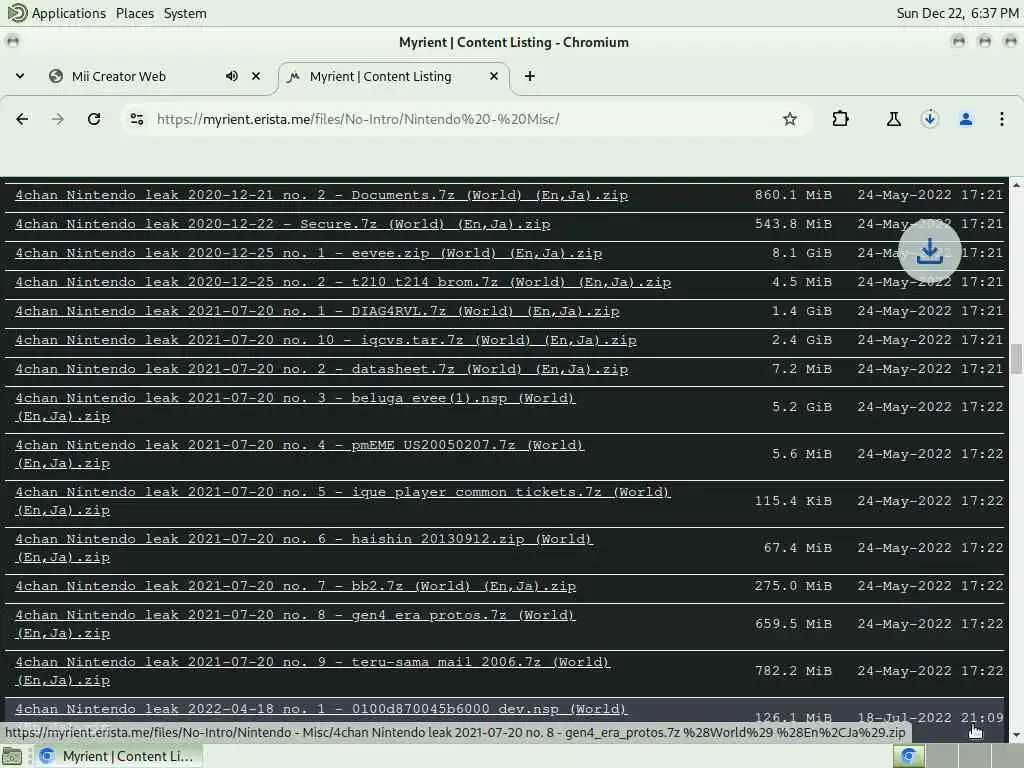Screen dimensions: 1024x768
Task: Open the 0100d870045b6000 dev.nsp link
Action: click(321, 709)
